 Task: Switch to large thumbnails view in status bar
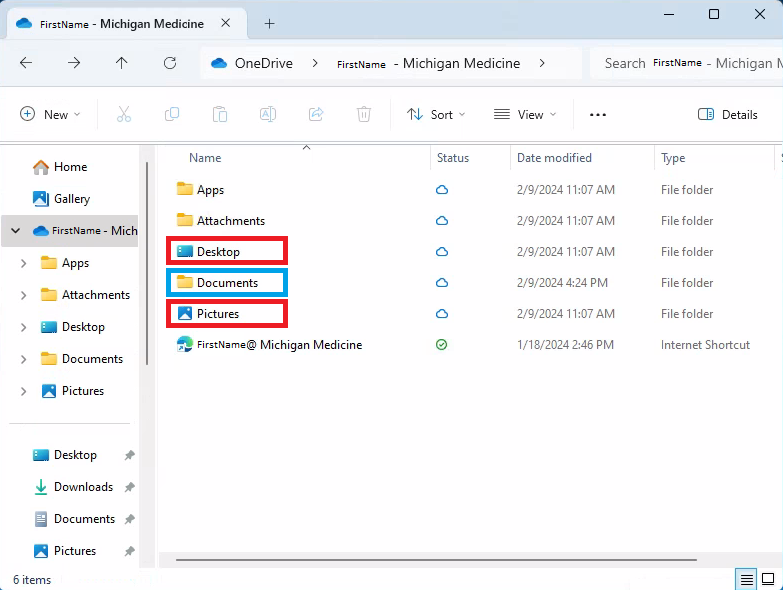768,579
